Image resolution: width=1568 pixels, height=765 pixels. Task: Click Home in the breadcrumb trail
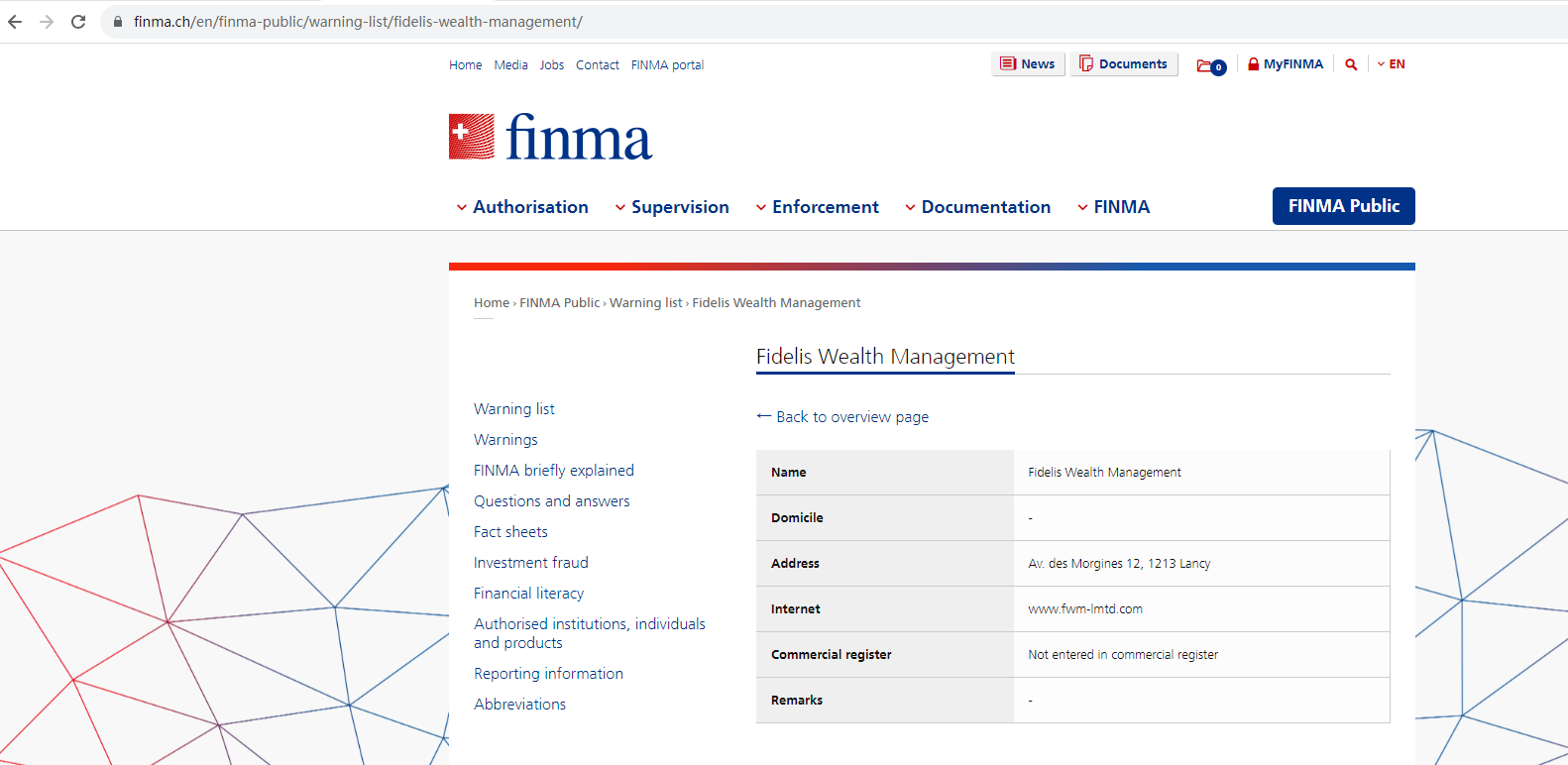[x=492, y=303]
